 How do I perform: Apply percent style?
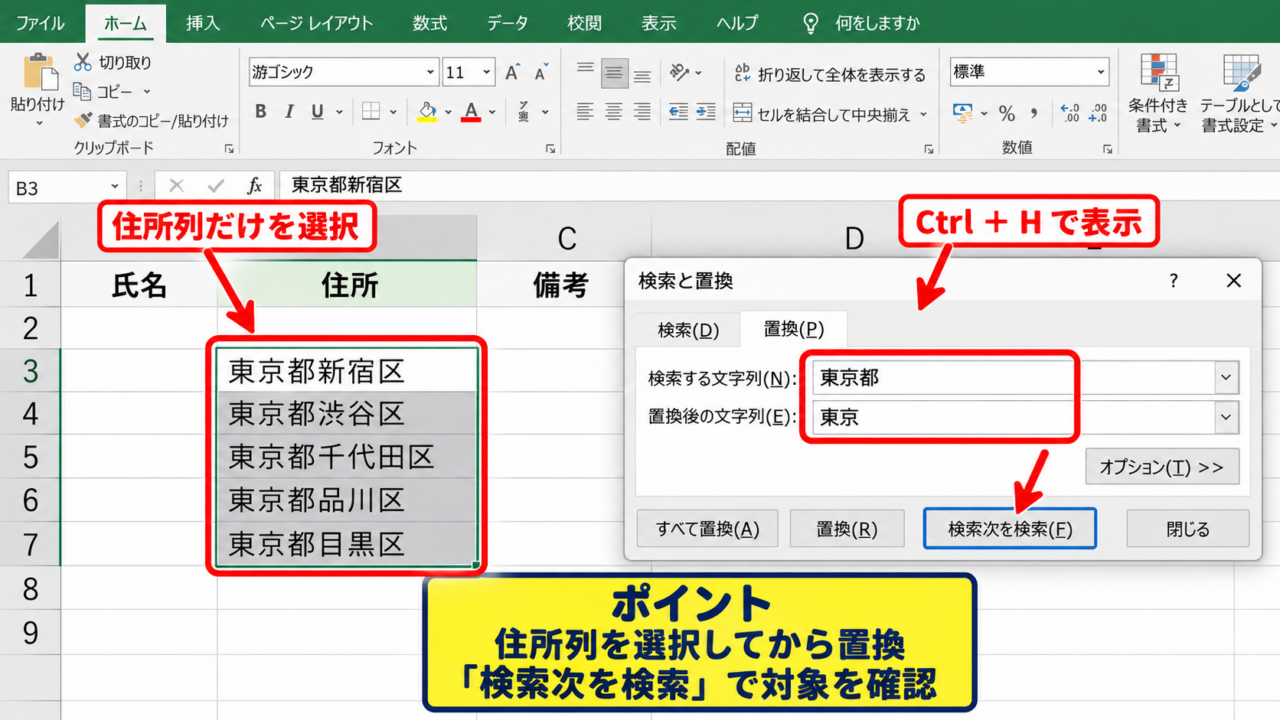(x=1007, y=113)
